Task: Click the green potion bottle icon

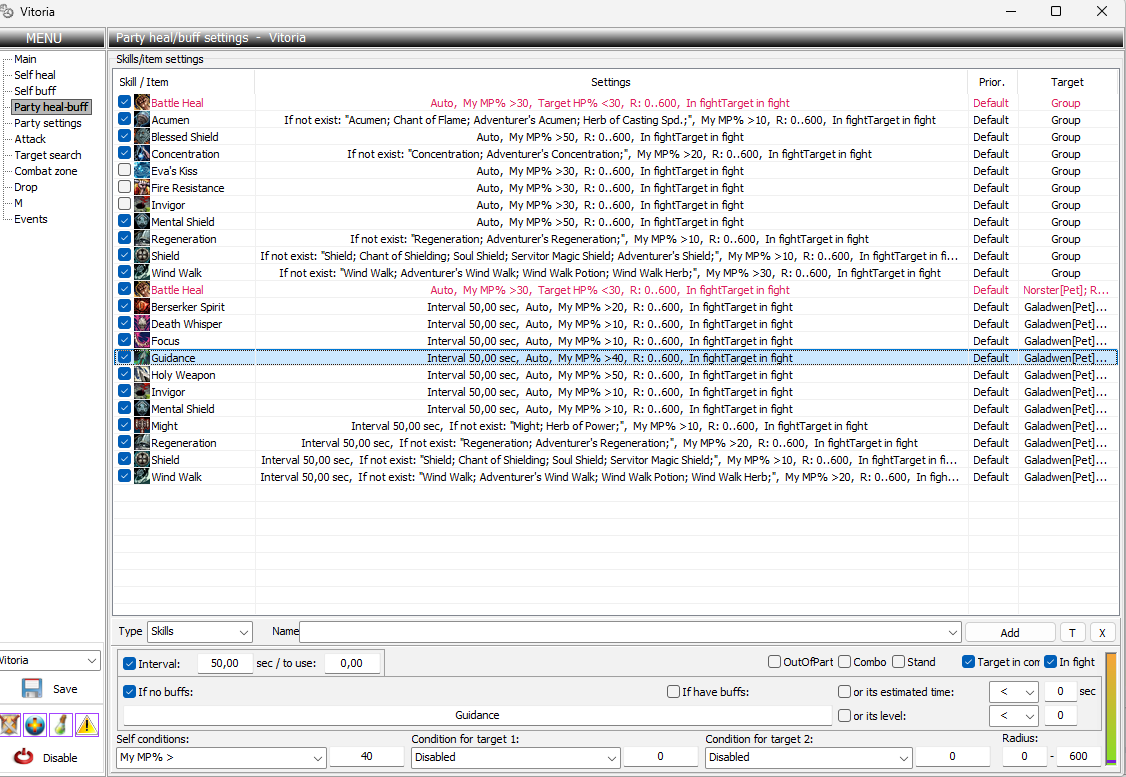Action: (x=60, y=725)
